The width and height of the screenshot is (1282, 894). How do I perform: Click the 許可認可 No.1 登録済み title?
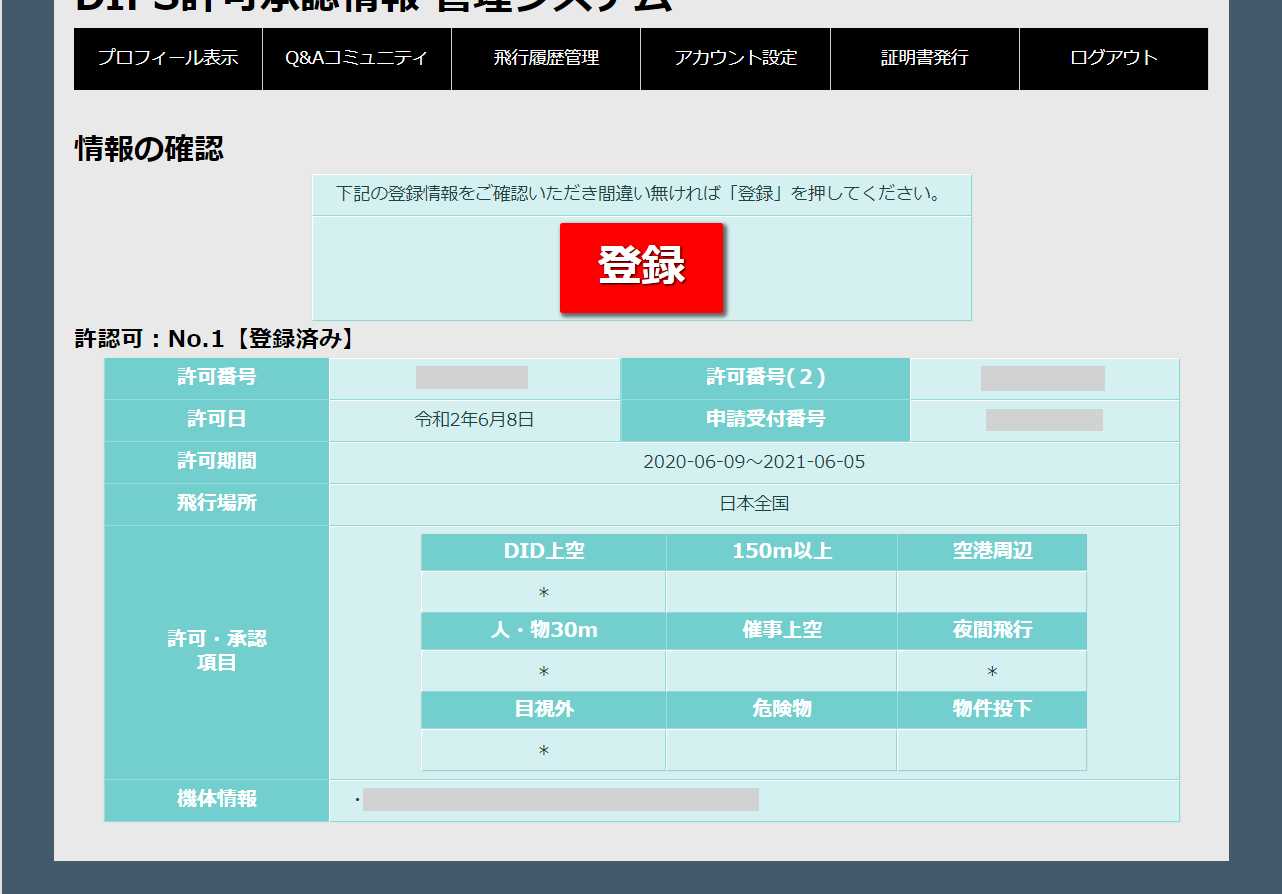[215, 339]
